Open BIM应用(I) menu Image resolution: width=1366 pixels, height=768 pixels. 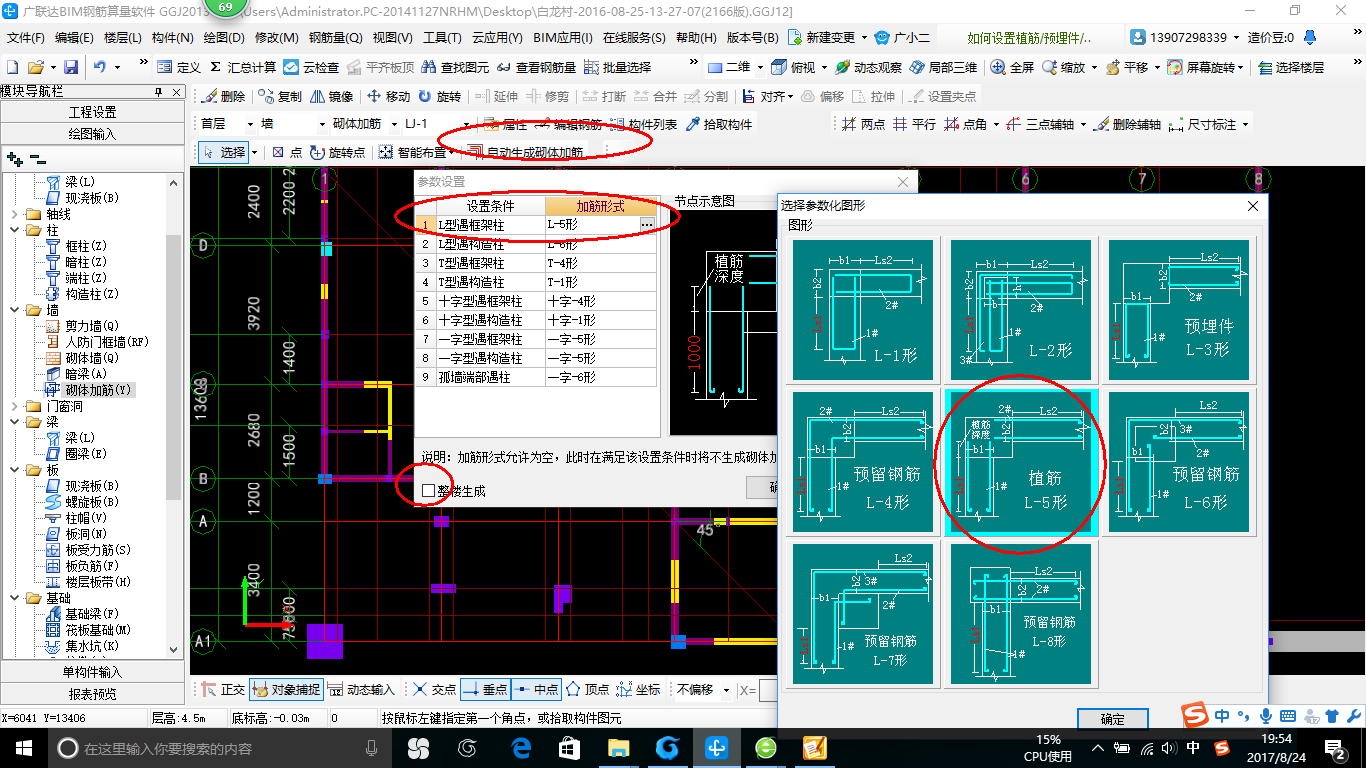tap(563, 37)
